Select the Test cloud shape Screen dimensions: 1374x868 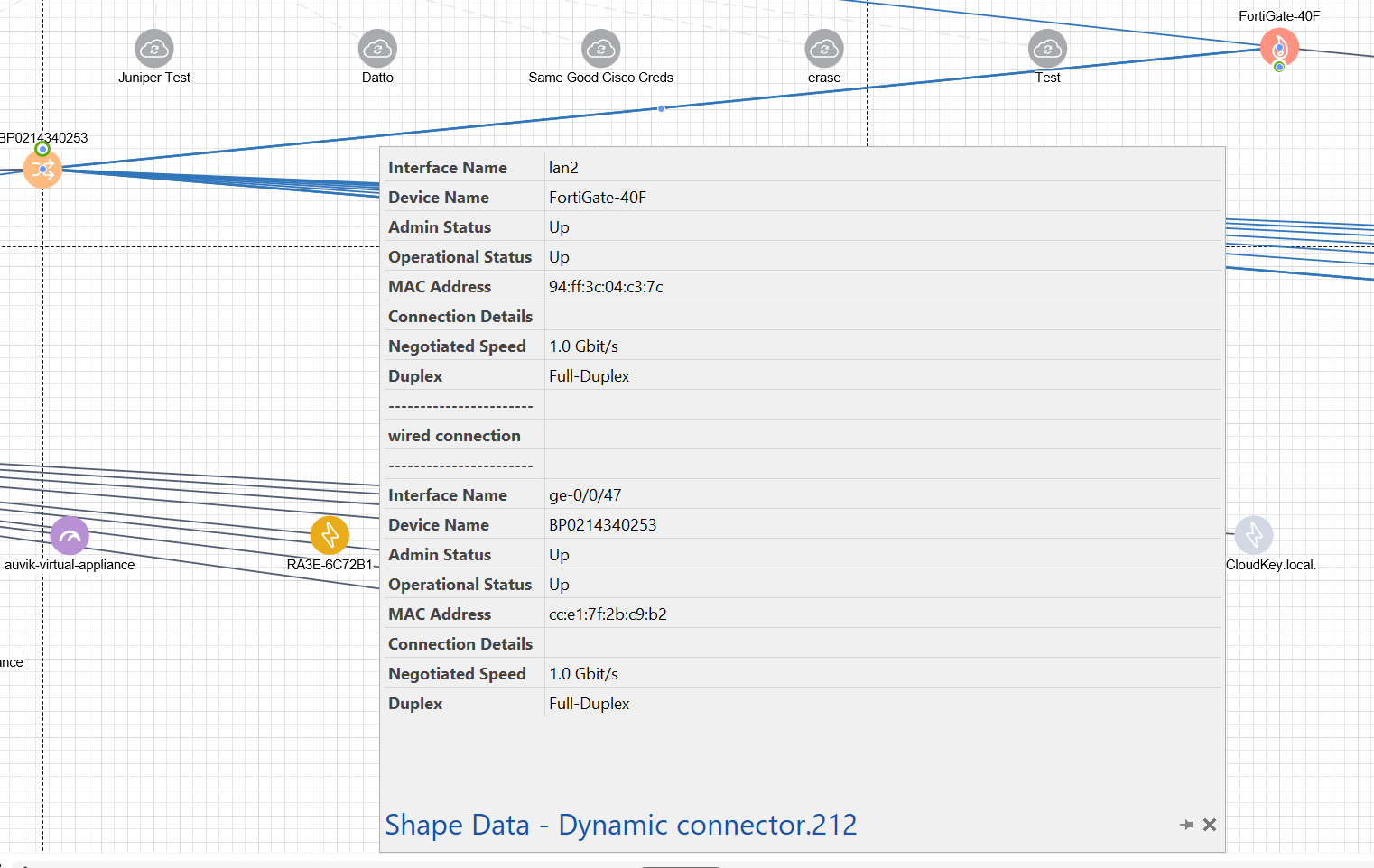tap(1047, 49)
